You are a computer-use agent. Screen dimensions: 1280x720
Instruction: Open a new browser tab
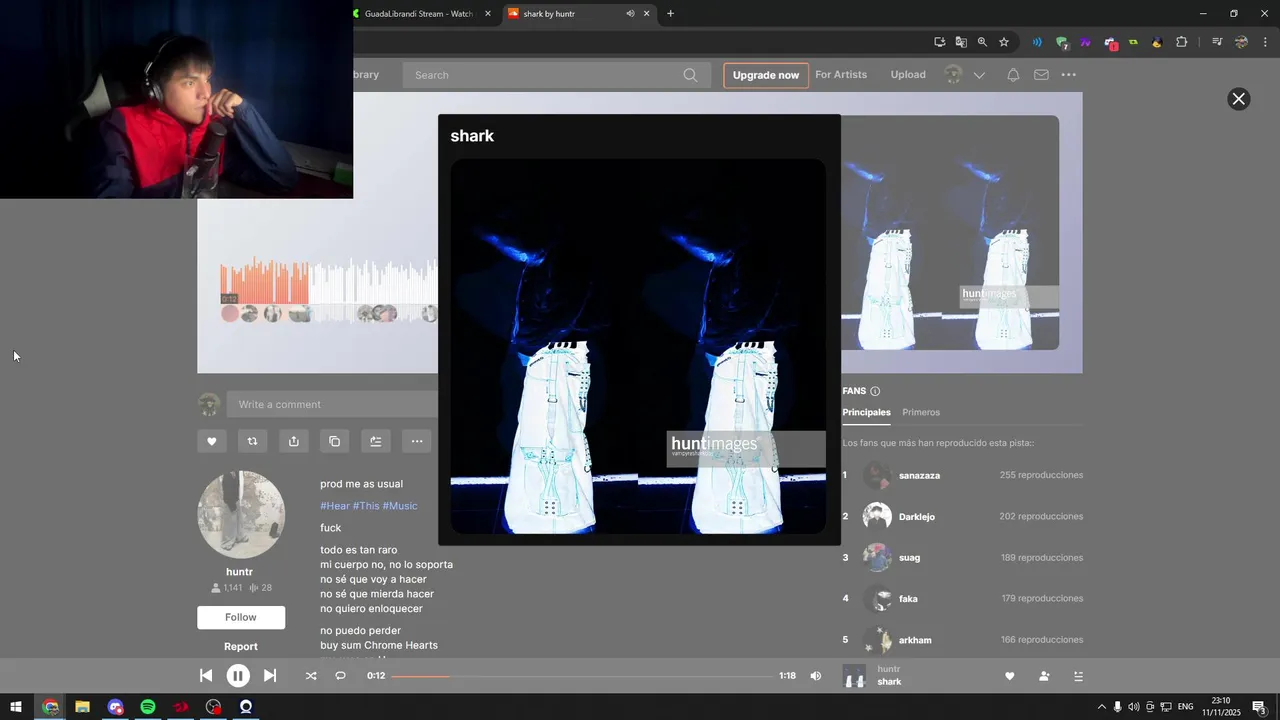coord(670,14)
